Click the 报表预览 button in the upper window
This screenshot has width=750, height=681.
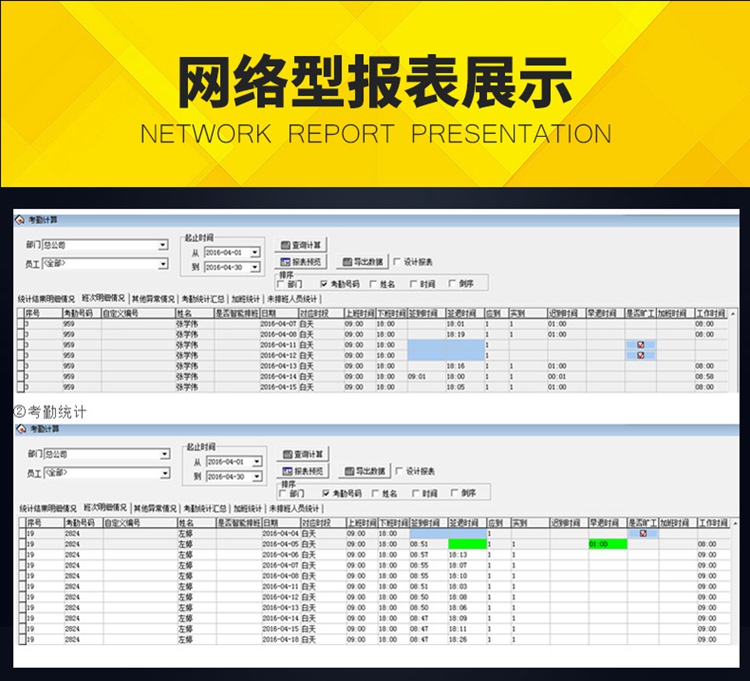click(302, 262)
